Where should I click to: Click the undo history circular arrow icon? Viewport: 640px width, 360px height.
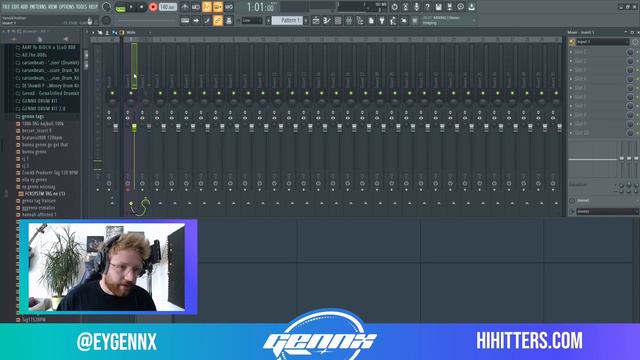pyautogui.click(x=394, y=7)
